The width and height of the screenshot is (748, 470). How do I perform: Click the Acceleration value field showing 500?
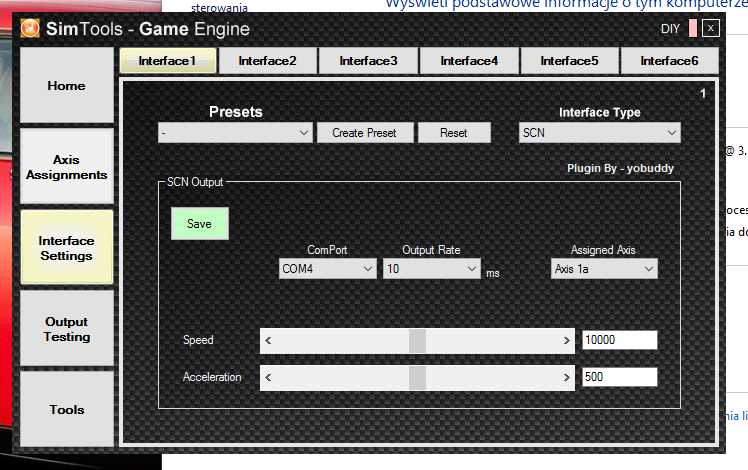[x=620, y=377]
